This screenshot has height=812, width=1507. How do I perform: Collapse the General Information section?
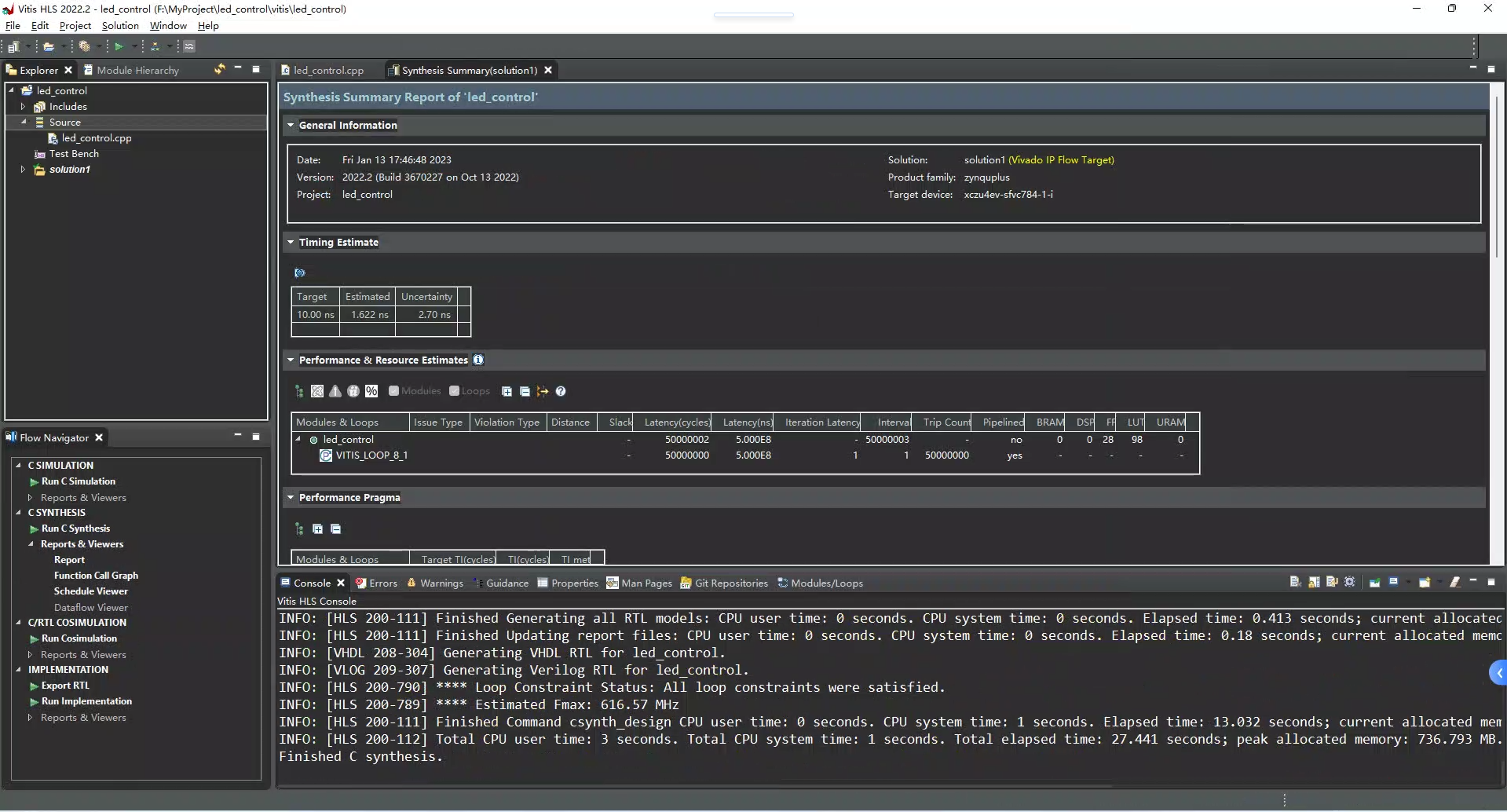click(291, 125)
